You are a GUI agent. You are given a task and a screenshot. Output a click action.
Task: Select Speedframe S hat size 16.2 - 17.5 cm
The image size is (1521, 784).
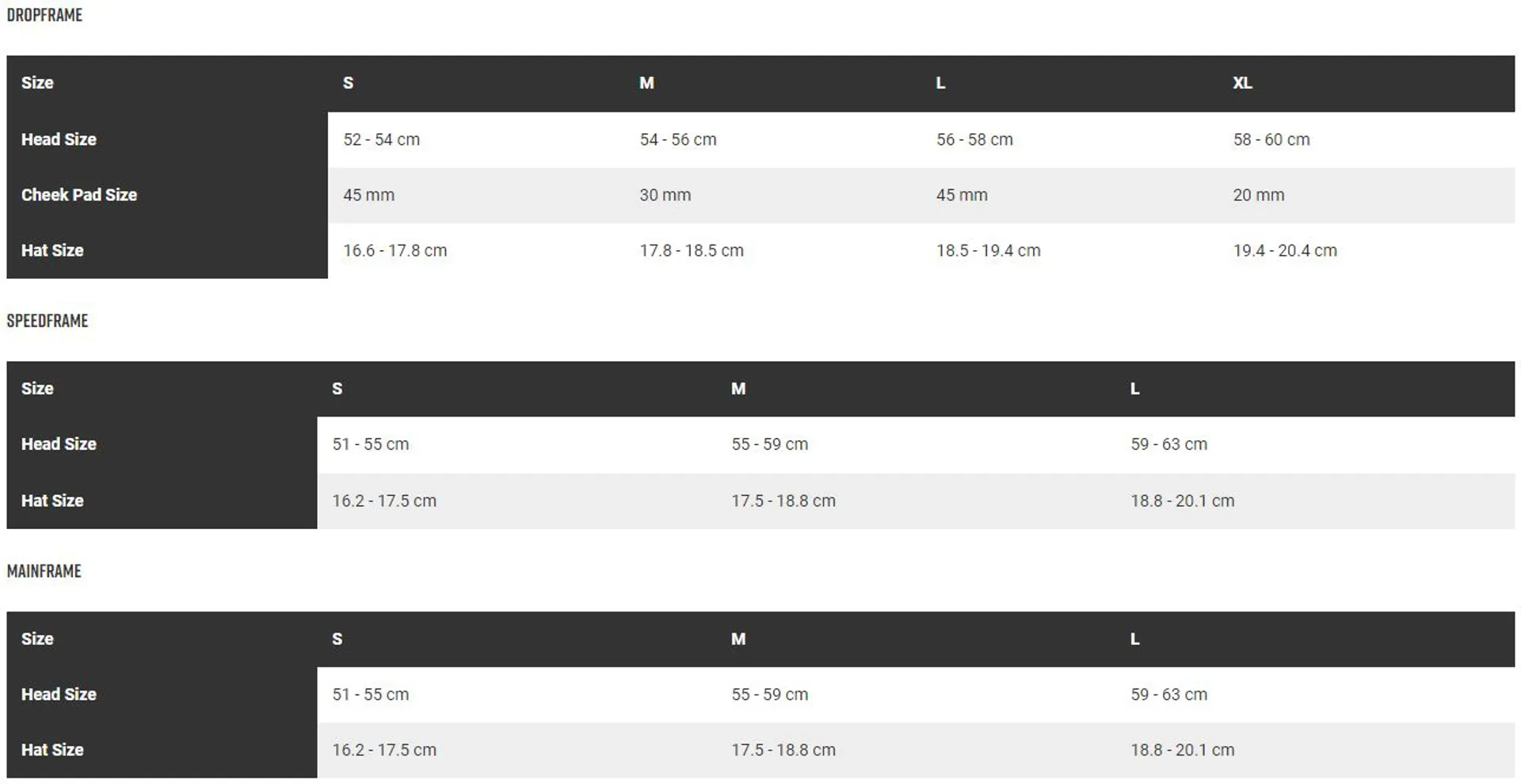tap(384, 500)
